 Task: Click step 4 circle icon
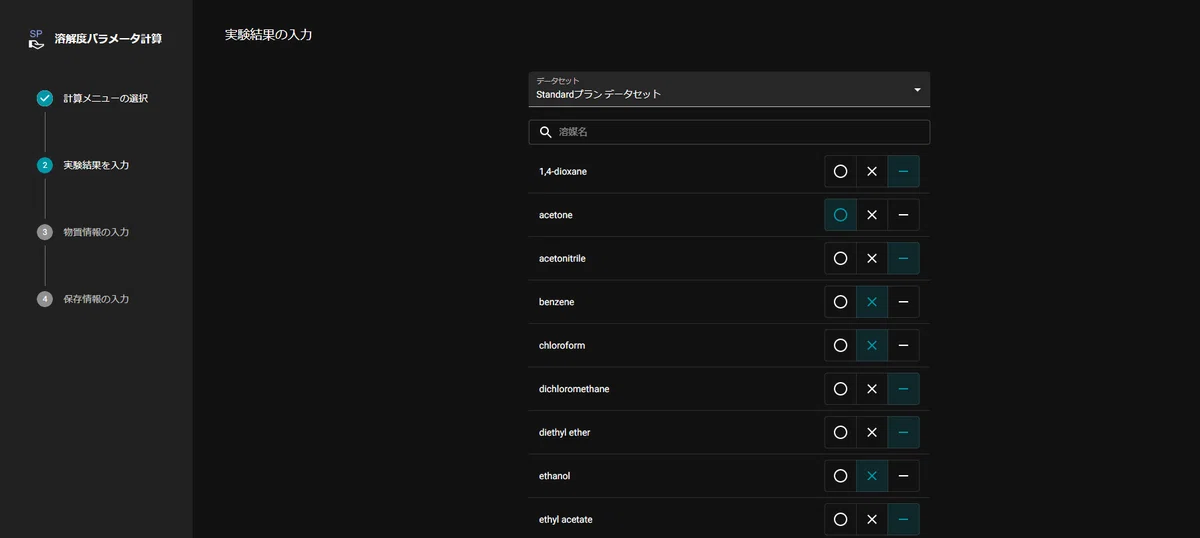(45, 299)
